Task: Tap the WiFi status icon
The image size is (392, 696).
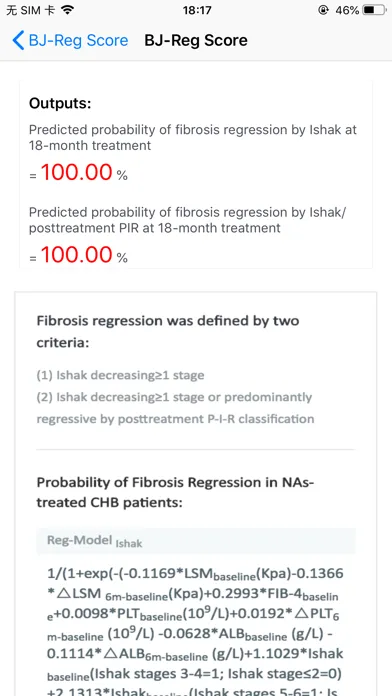Action: pos(67,10)
